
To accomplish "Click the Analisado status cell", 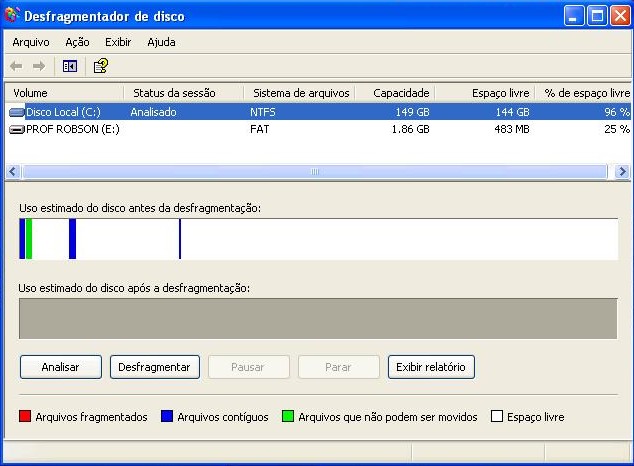I will tap(153, 112).
